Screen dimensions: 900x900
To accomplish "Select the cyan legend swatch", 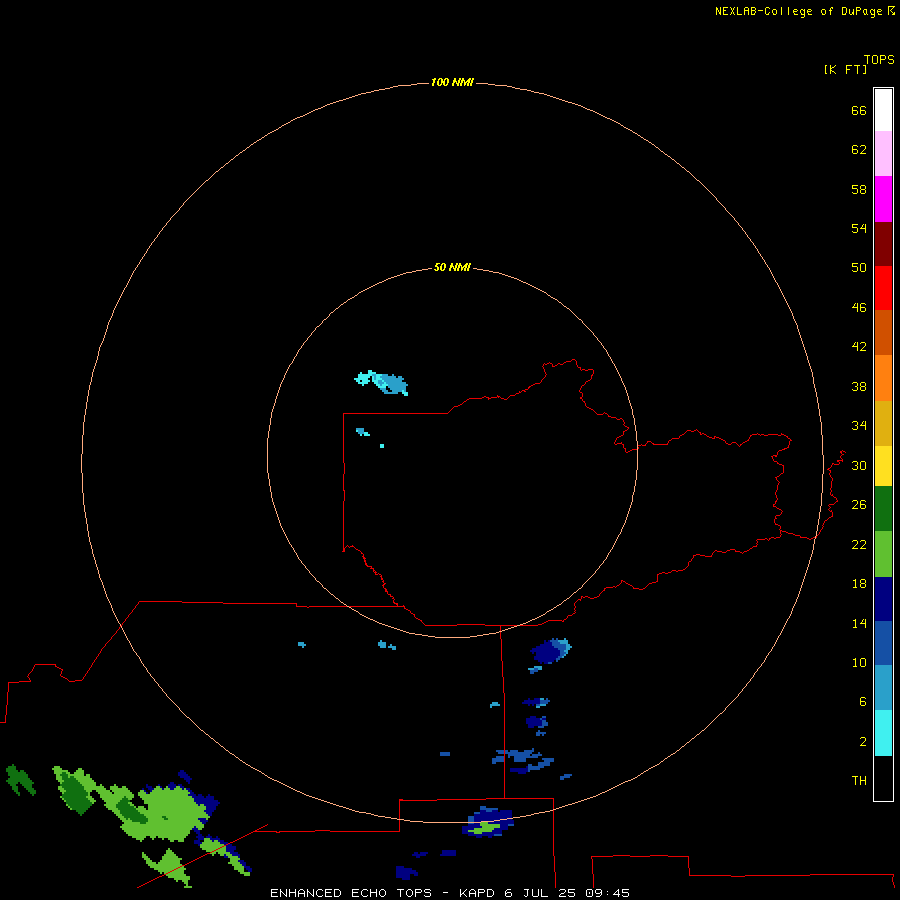I will [x=883, y=733].
